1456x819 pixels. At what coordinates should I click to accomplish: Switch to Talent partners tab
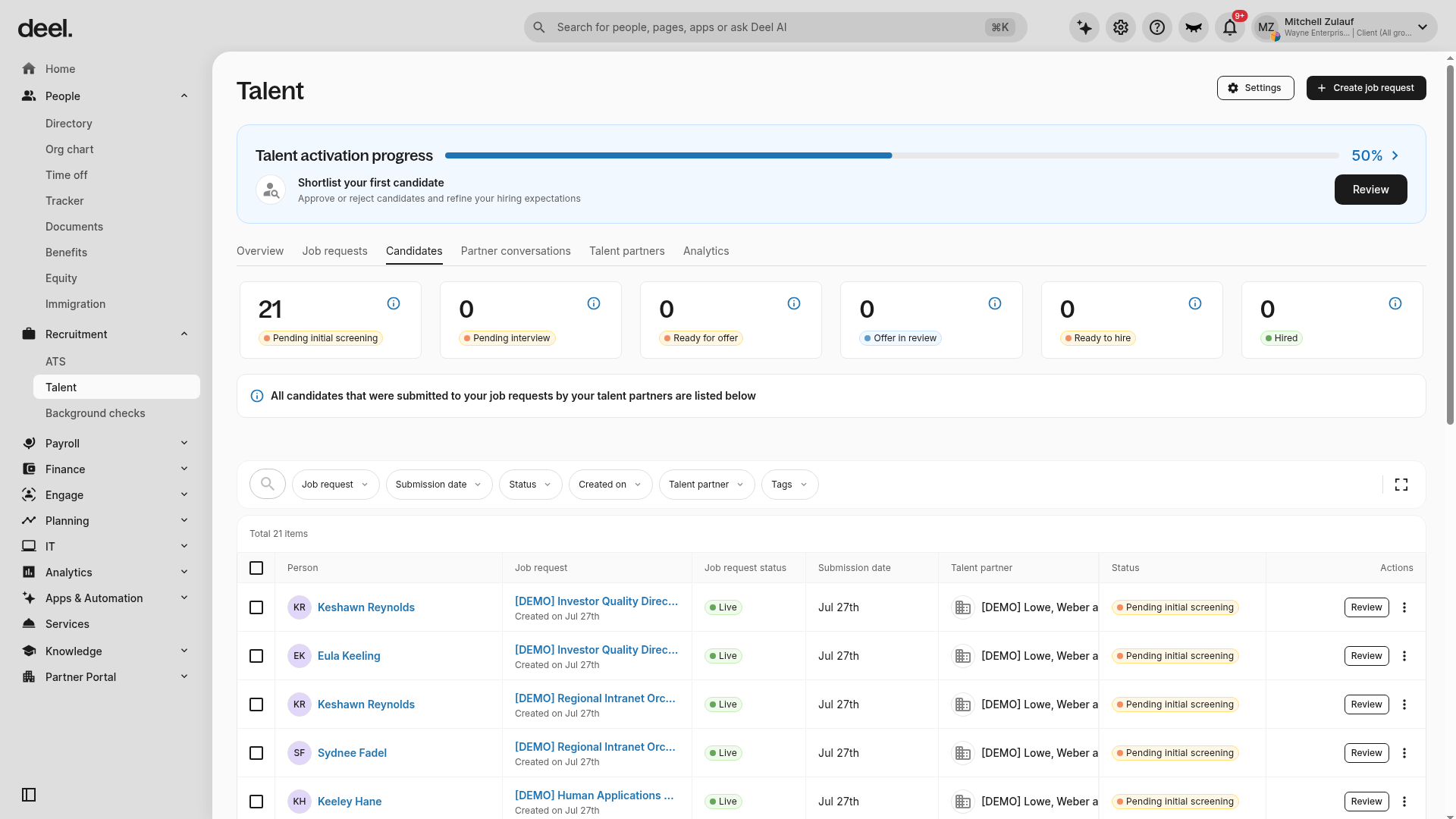(627, 251)
